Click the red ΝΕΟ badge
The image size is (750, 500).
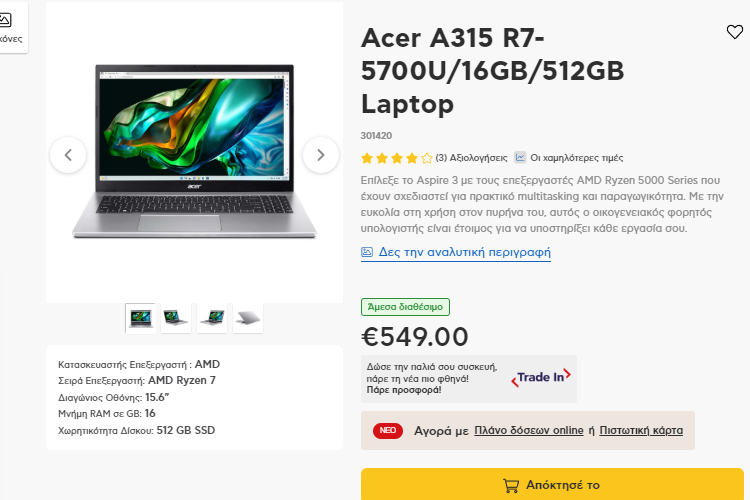click(388, 431)
